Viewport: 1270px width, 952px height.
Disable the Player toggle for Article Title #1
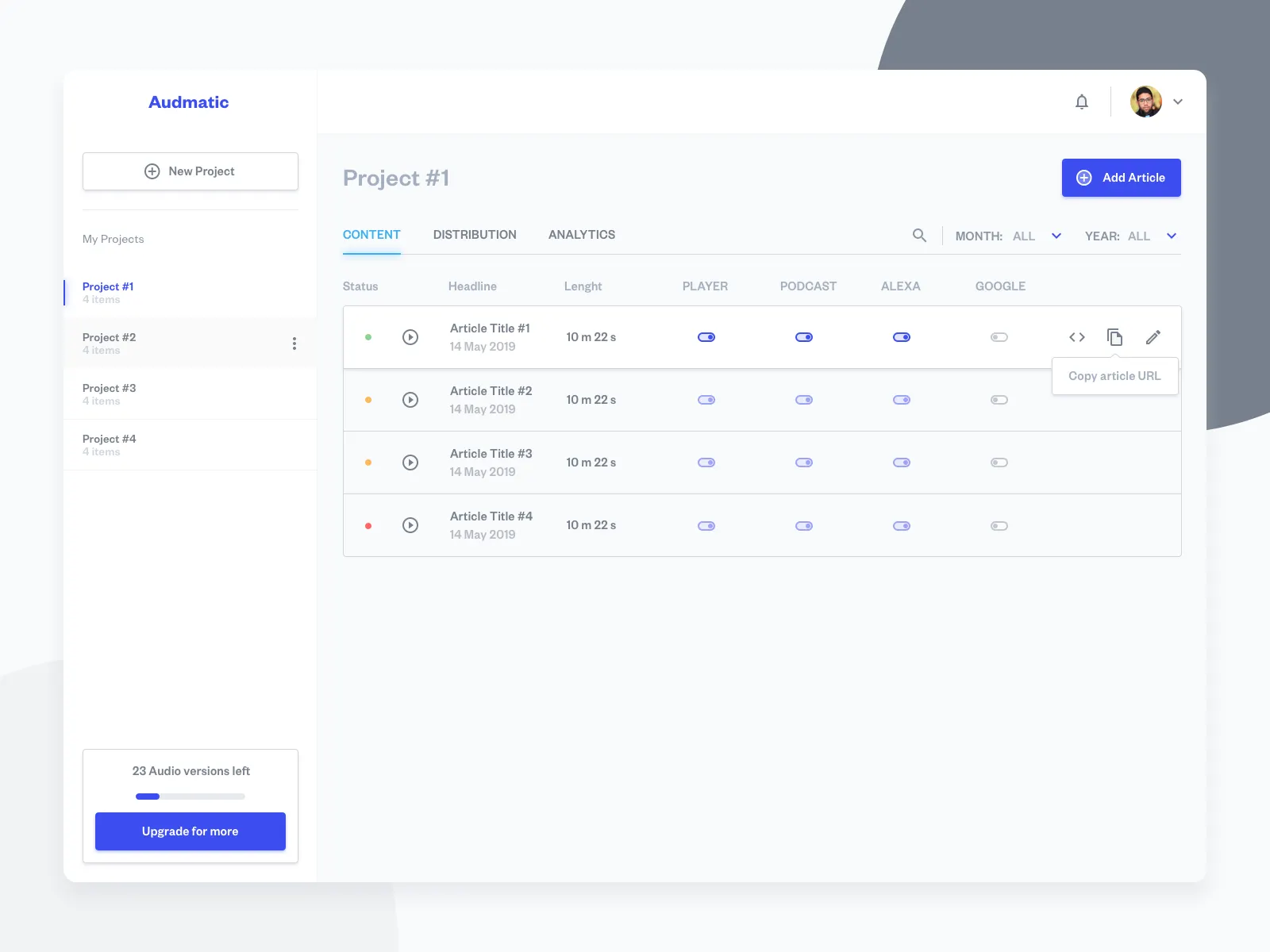click(x=706, y=336)
